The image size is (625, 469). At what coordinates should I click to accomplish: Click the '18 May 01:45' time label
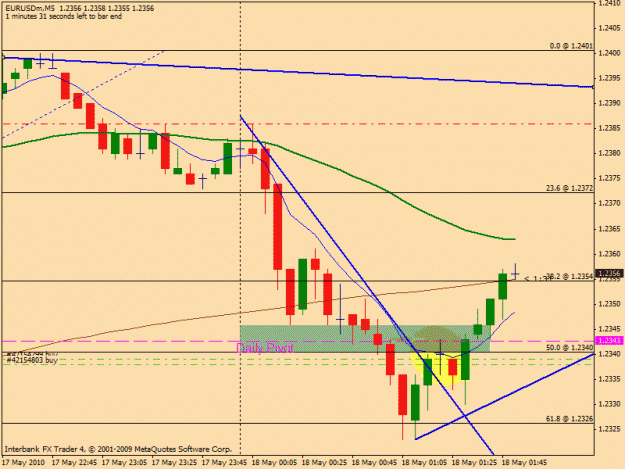524,463
